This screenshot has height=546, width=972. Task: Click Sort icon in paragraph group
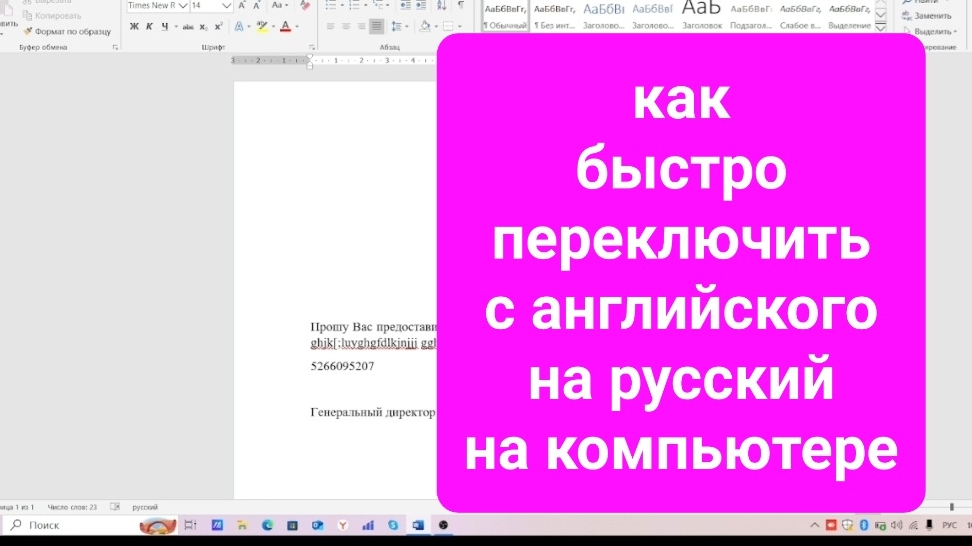click(441, 6)
